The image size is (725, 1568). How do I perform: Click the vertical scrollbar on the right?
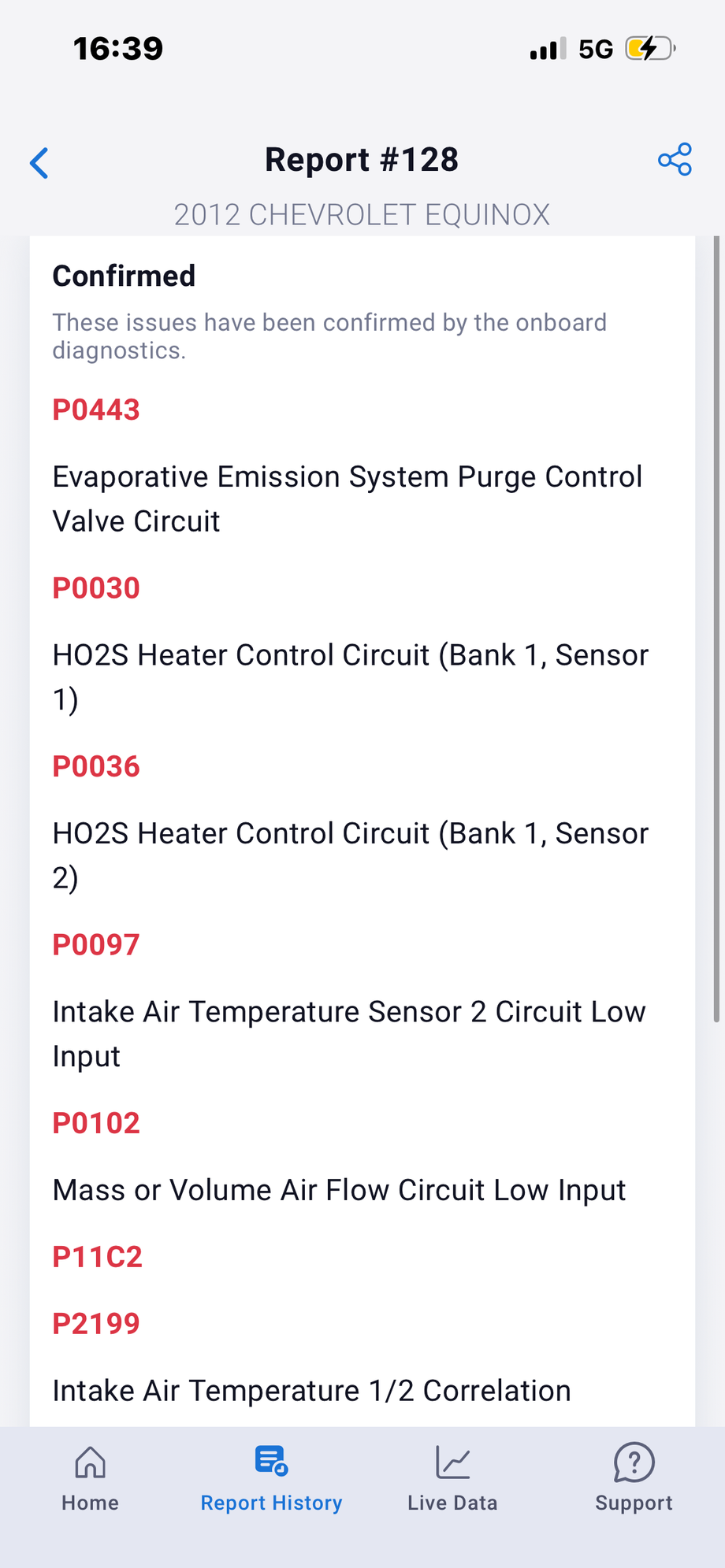click(716, 628)
